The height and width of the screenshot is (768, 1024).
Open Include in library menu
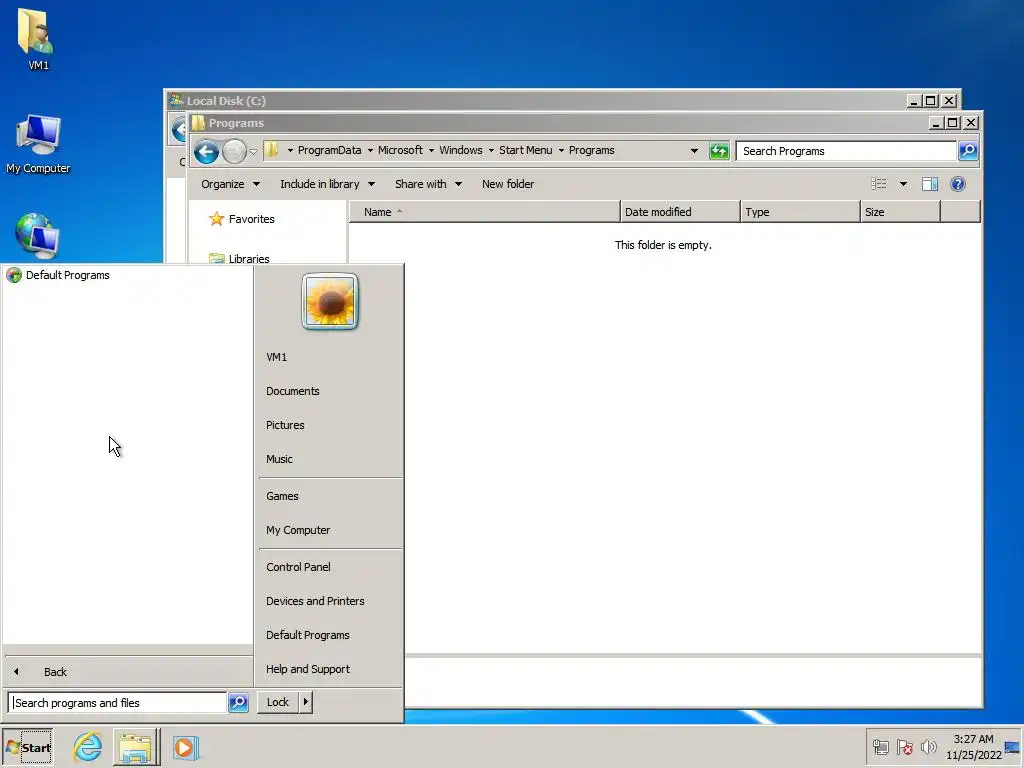(x=327, y=184)
